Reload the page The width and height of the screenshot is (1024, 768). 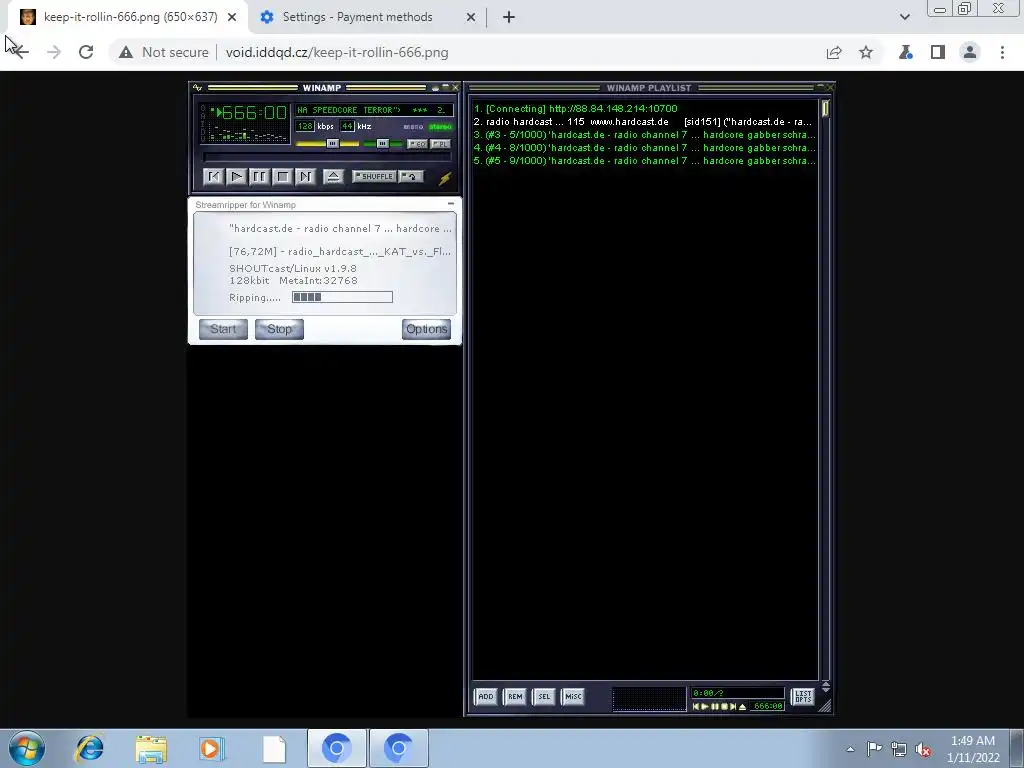[86, 52]
